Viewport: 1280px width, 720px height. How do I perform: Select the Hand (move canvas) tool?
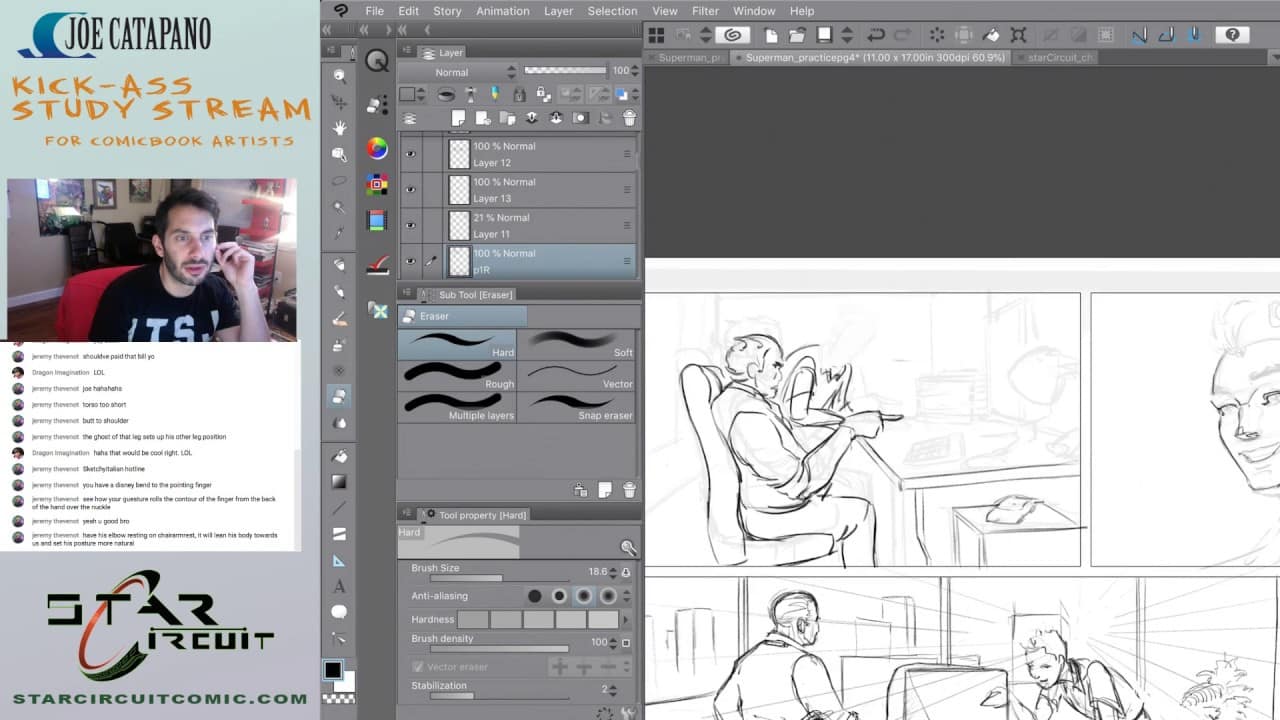[x=340, y=128]
